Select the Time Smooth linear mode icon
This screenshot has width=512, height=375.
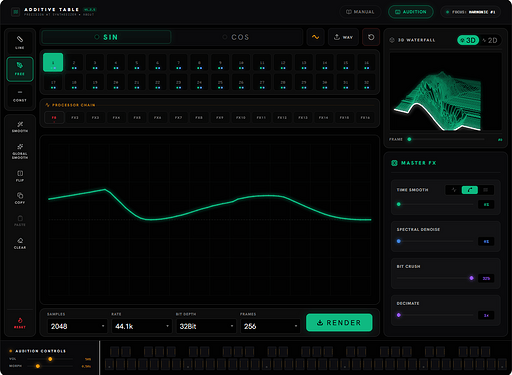point(454,190)
